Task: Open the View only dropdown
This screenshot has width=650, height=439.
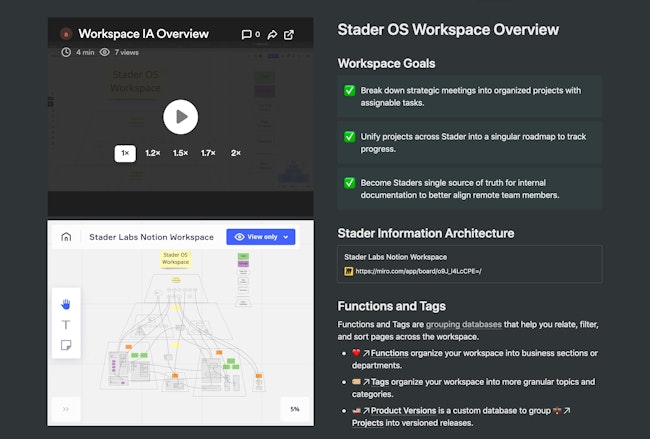Action: pyautogui.click(x=261, y=237)
